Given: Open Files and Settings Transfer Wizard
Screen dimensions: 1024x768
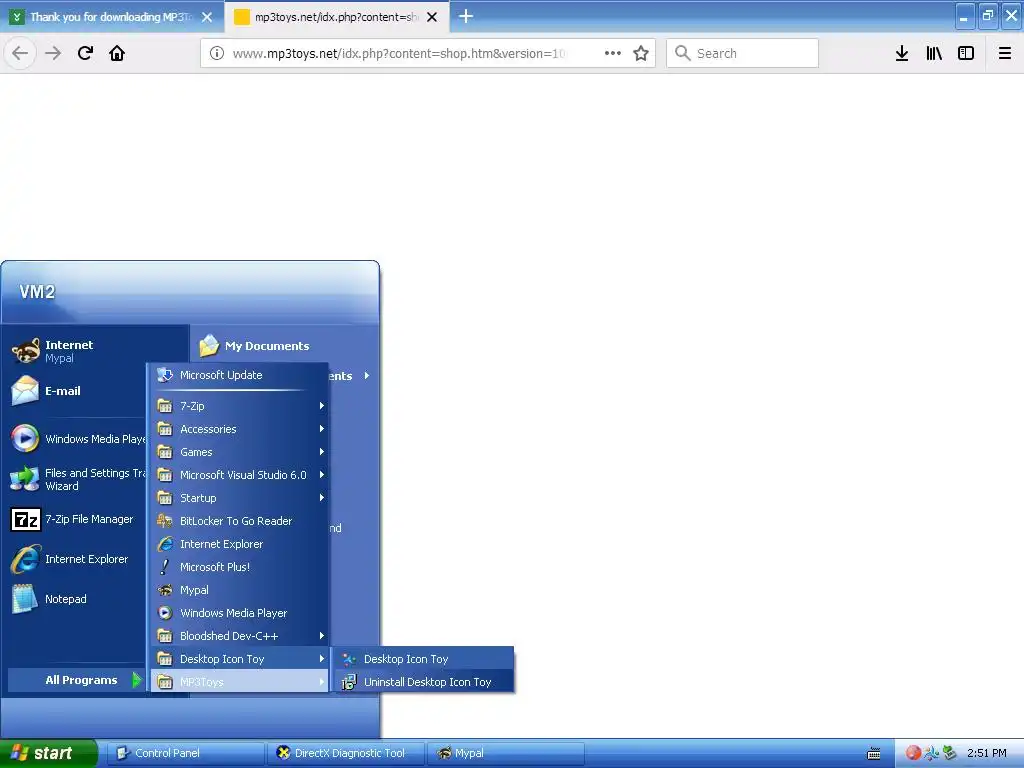Looking at the screenshot, I should (x=77, y=479).
